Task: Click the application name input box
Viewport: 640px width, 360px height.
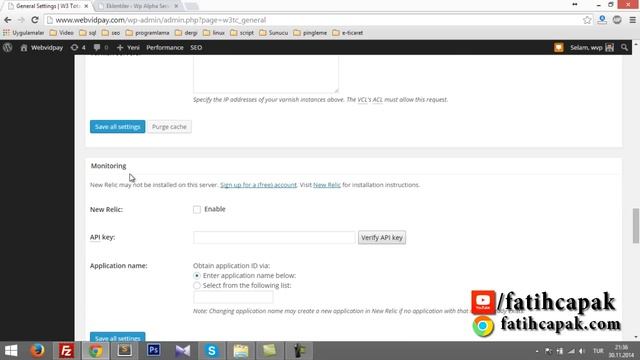Action: (x=233, y=297)
